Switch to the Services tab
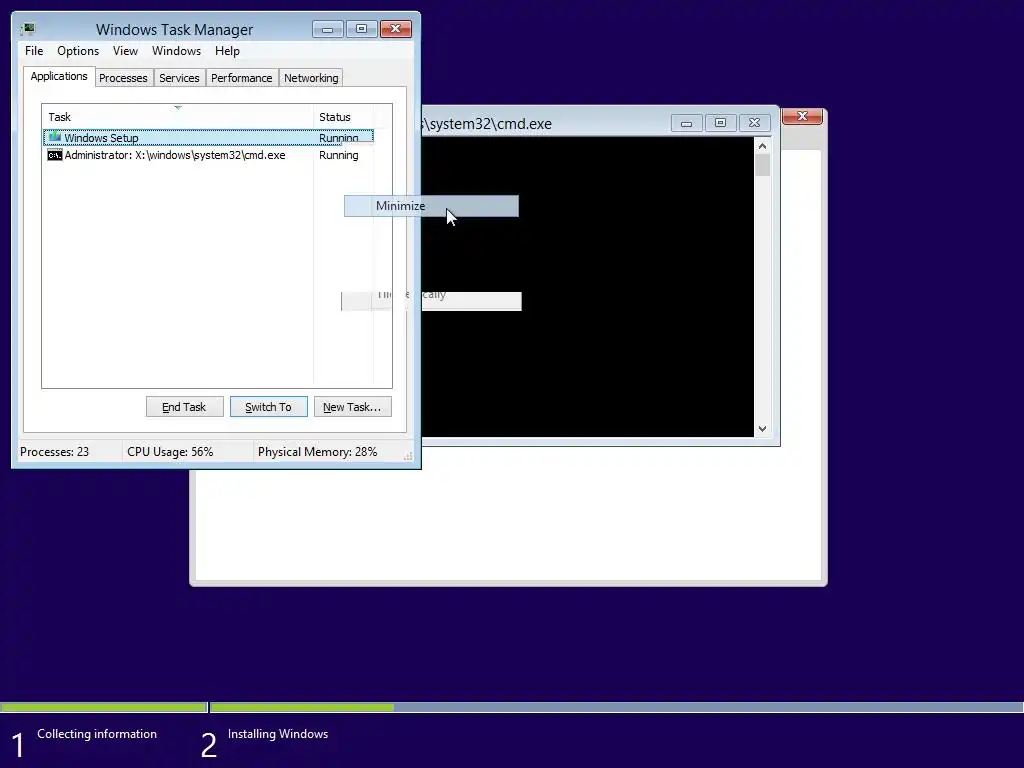This screenshot has height=768, width=1024. coord(179,78)
